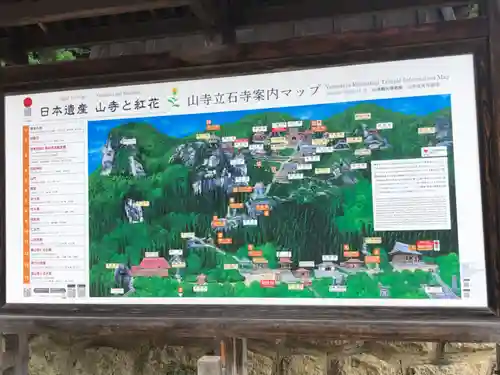500x375 pixels.
Task: Click the heading '日本遺産 山寺と紅花'
Action: (100, 107)
